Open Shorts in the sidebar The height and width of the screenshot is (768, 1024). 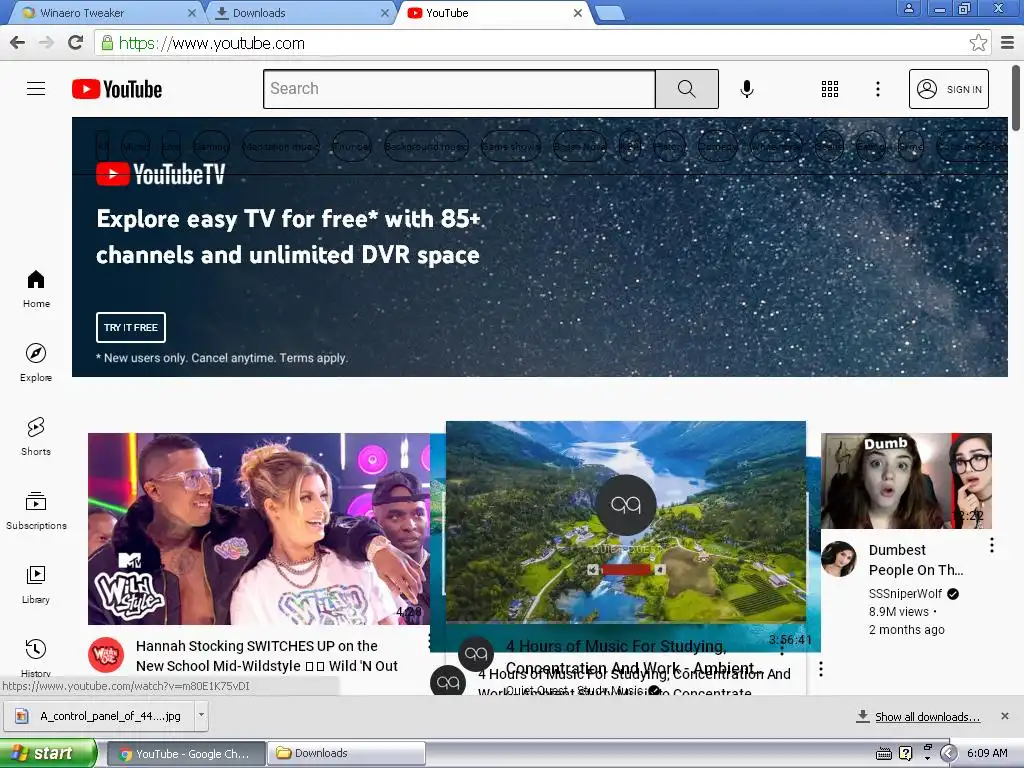tap(36, 437)
